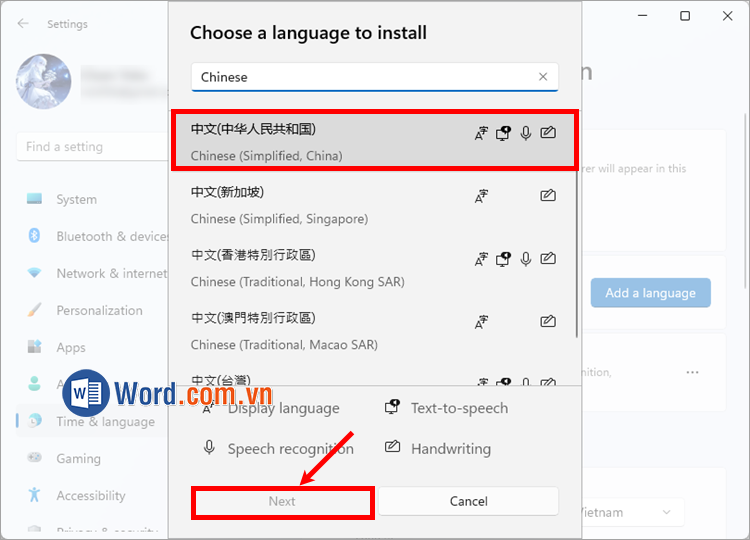Click the language search box containing Chinese
The image size is (750, 540).
(x=375, y=77)
